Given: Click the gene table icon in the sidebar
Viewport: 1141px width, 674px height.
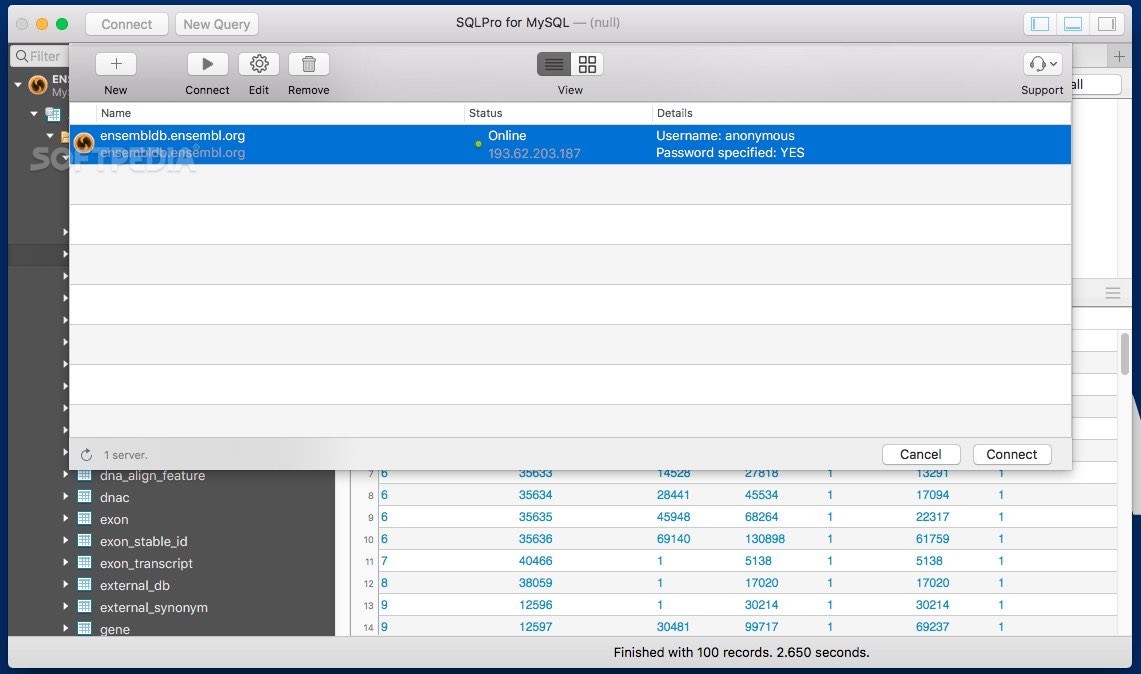Looking at the screenshot, I should pyautogui.click(x=85, y=629).
